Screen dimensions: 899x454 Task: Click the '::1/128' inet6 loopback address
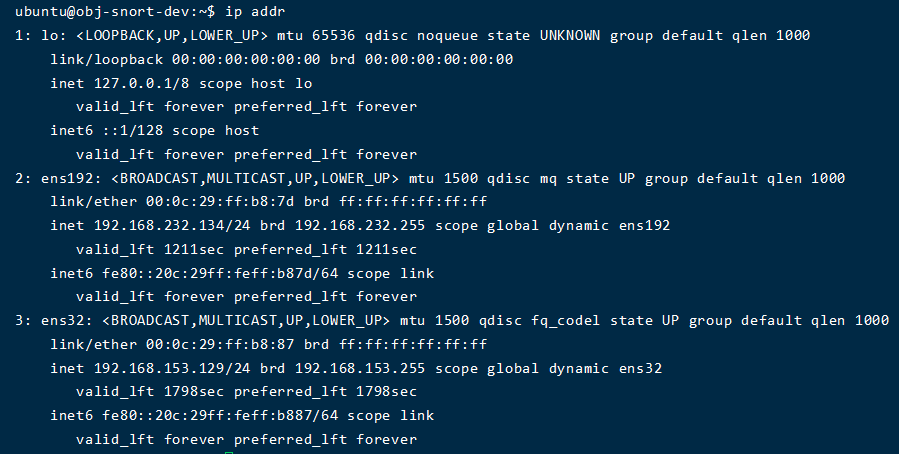pos(132,131)
